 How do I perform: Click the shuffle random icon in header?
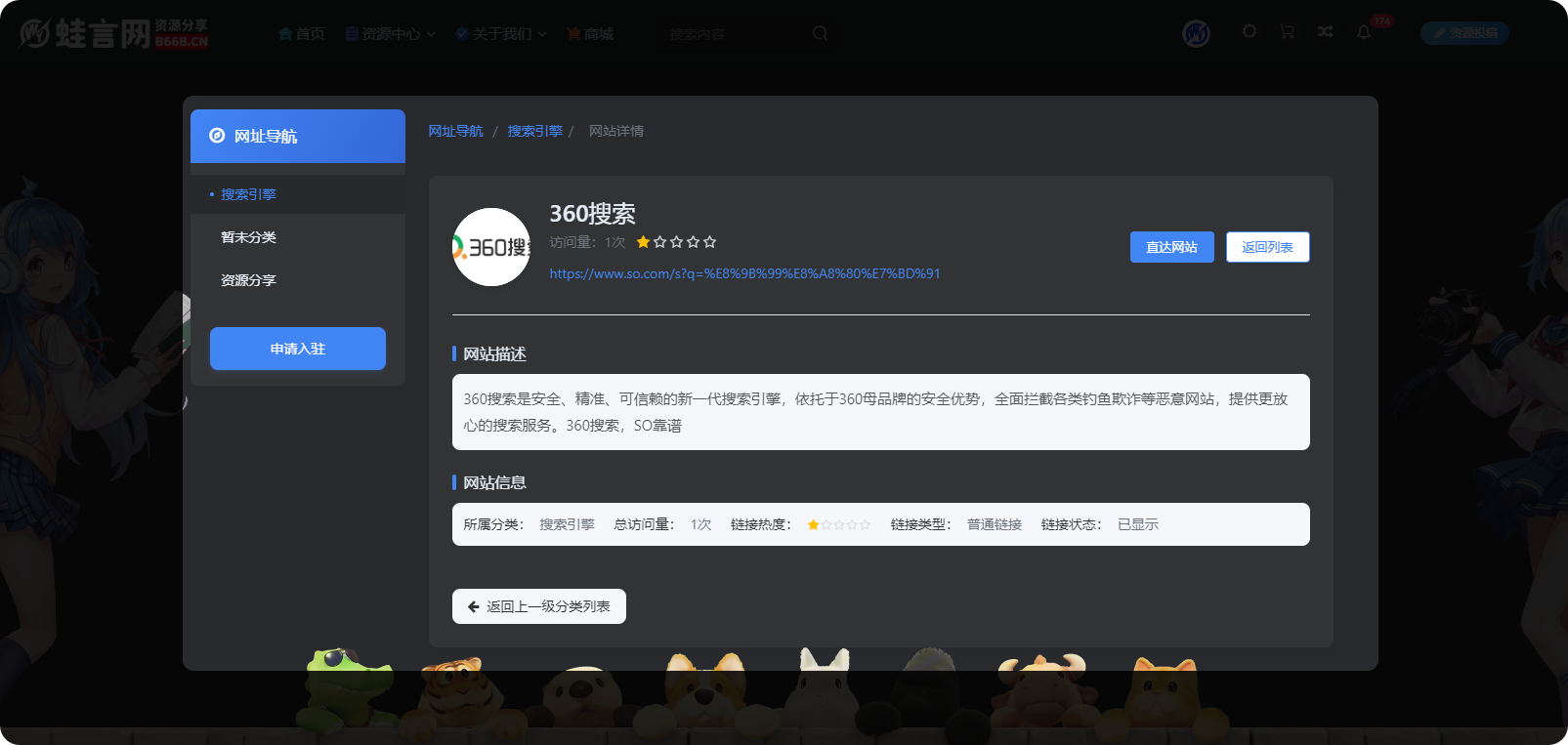pos(1326,31)
